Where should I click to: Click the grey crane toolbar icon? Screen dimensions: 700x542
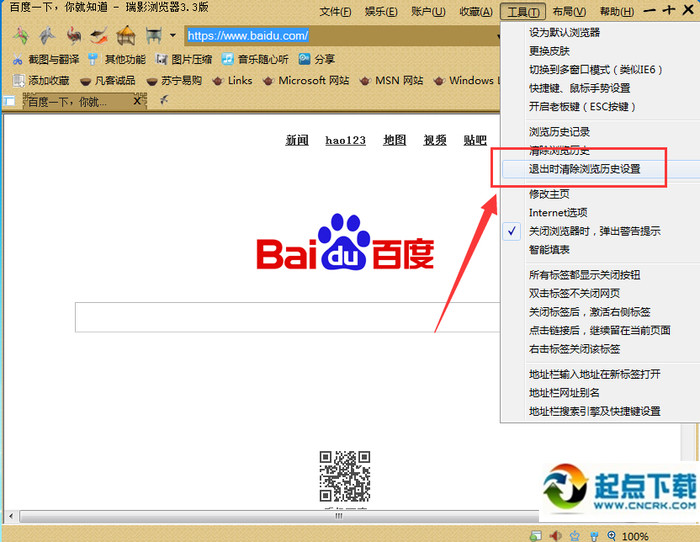coord(47,35)
